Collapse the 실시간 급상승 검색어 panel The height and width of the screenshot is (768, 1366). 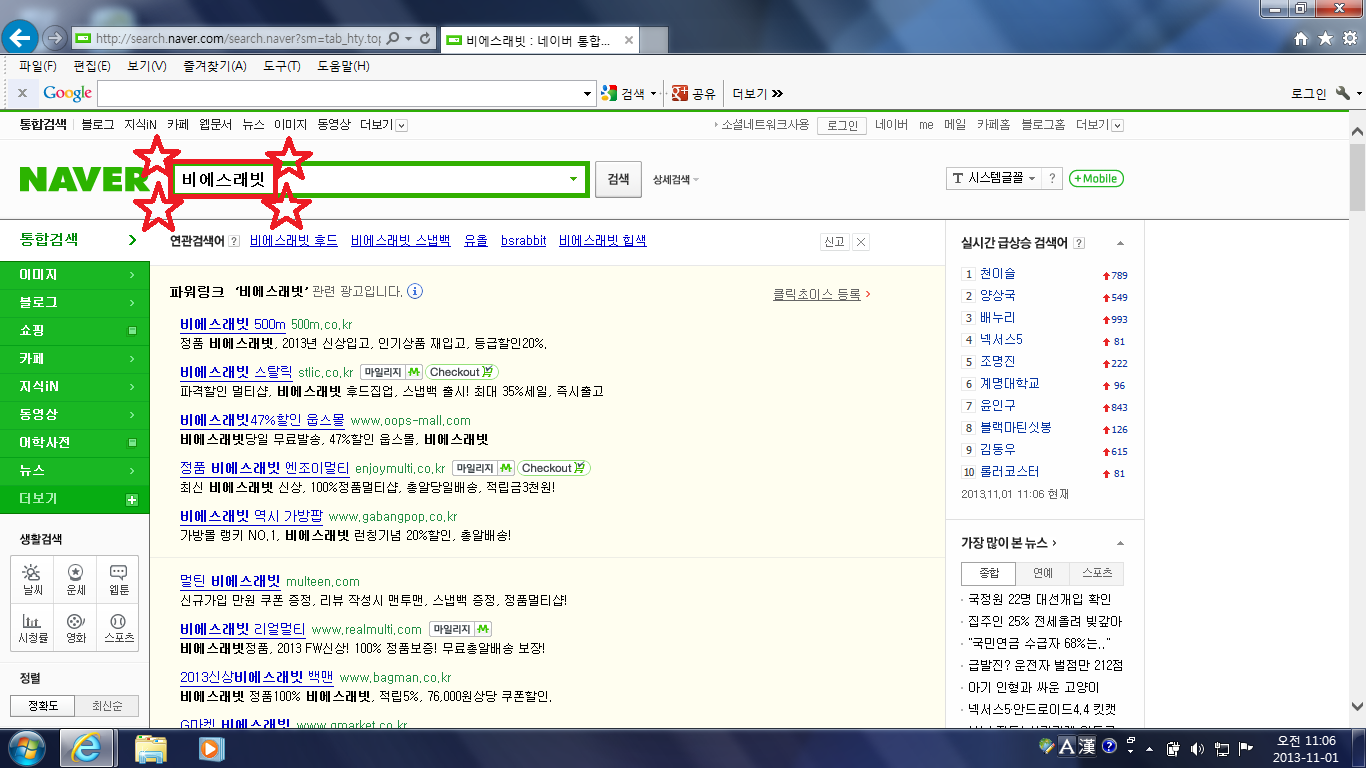[1120, 243]
